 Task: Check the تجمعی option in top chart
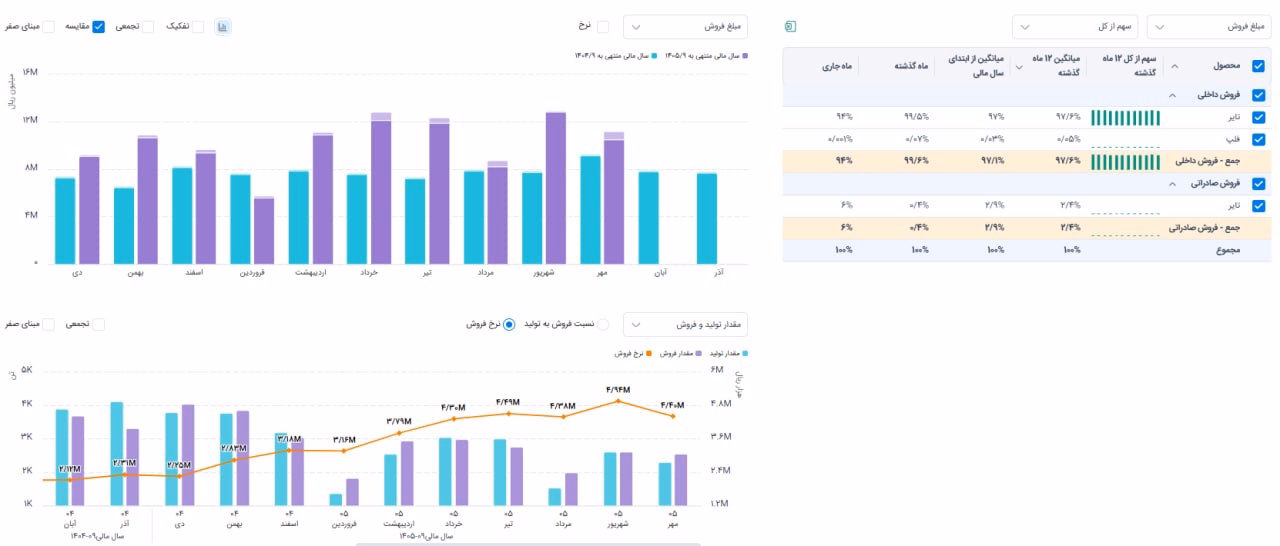148,27
